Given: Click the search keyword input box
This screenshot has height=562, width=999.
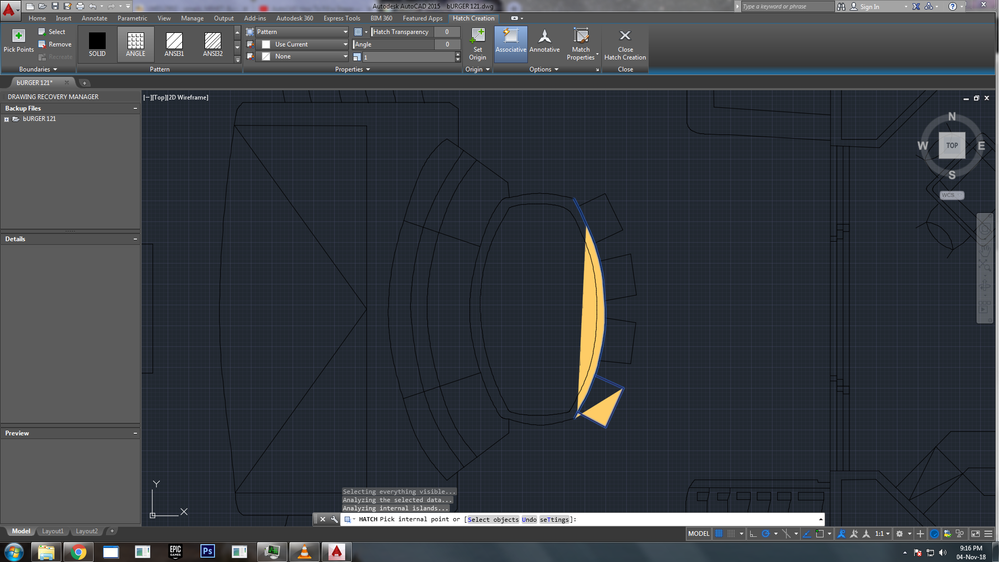Looking at the screenshot, I should (787, 6).
